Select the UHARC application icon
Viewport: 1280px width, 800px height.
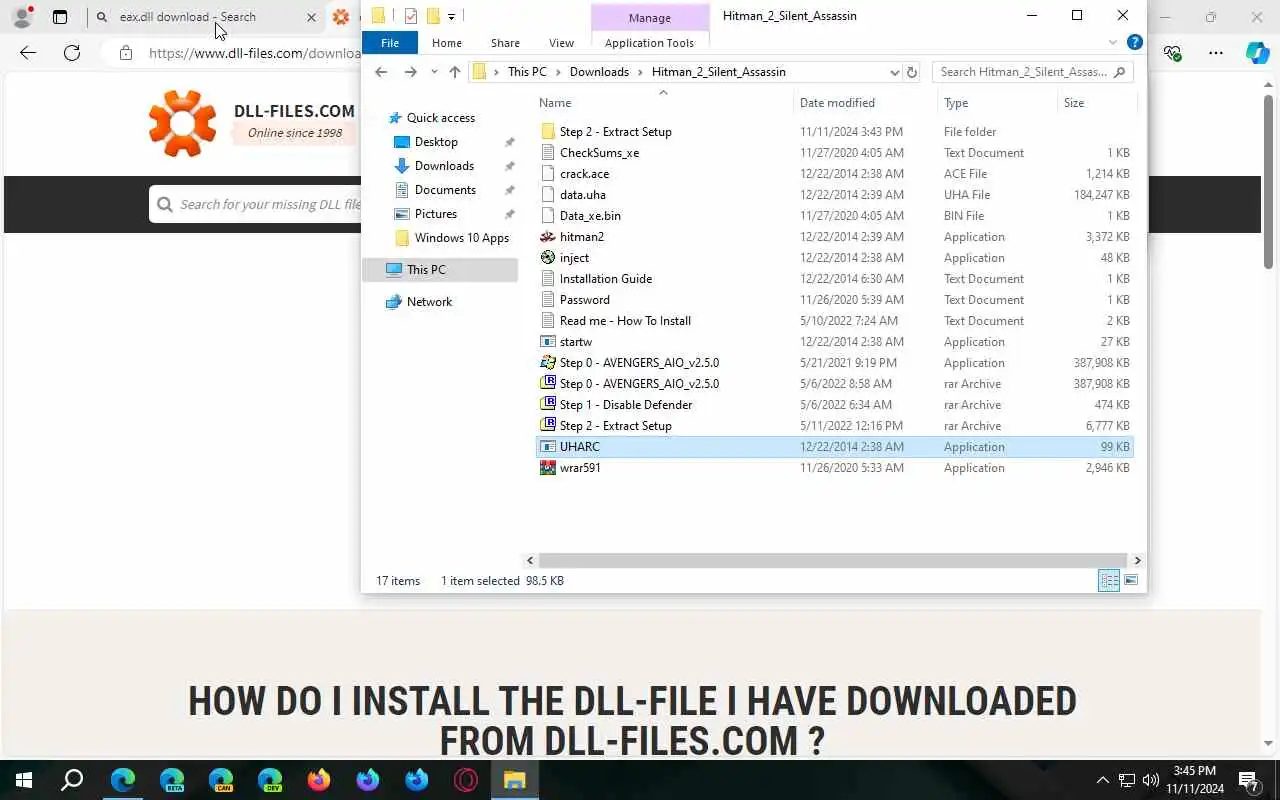[547, 447]
